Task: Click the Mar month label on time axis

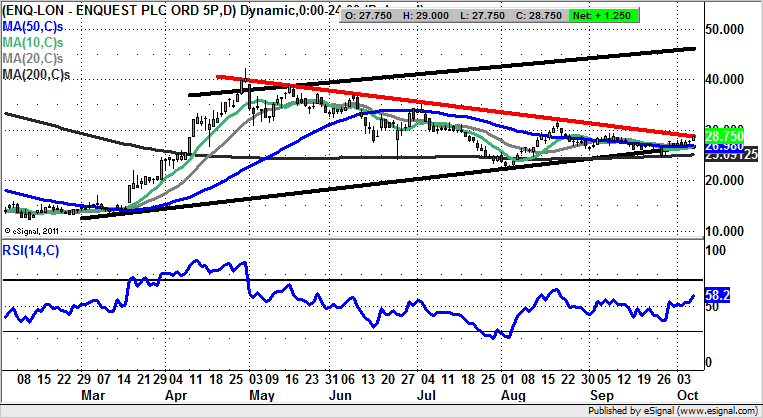Action: point(92,396)
